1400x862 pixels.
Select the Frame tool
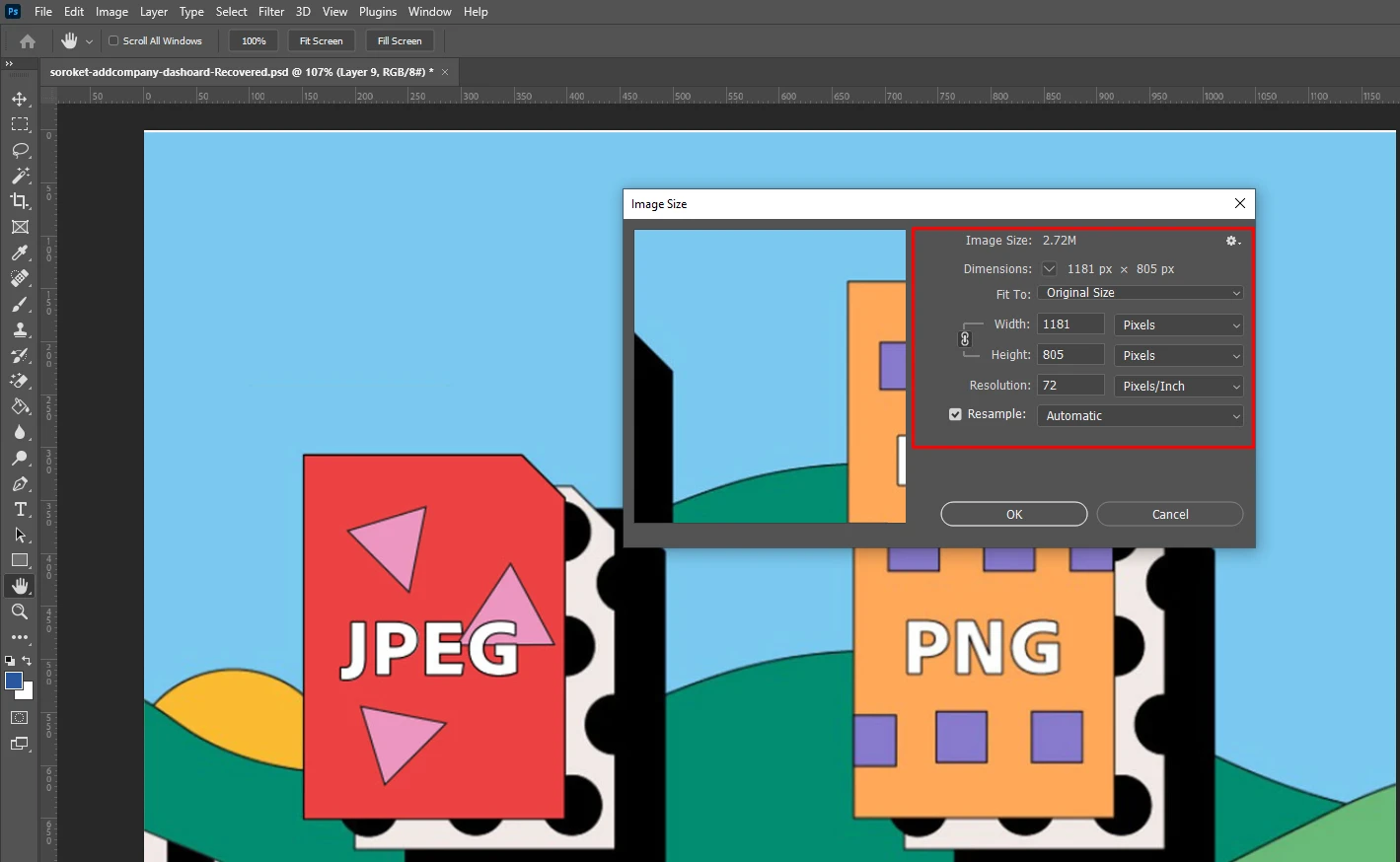[20, 227]
